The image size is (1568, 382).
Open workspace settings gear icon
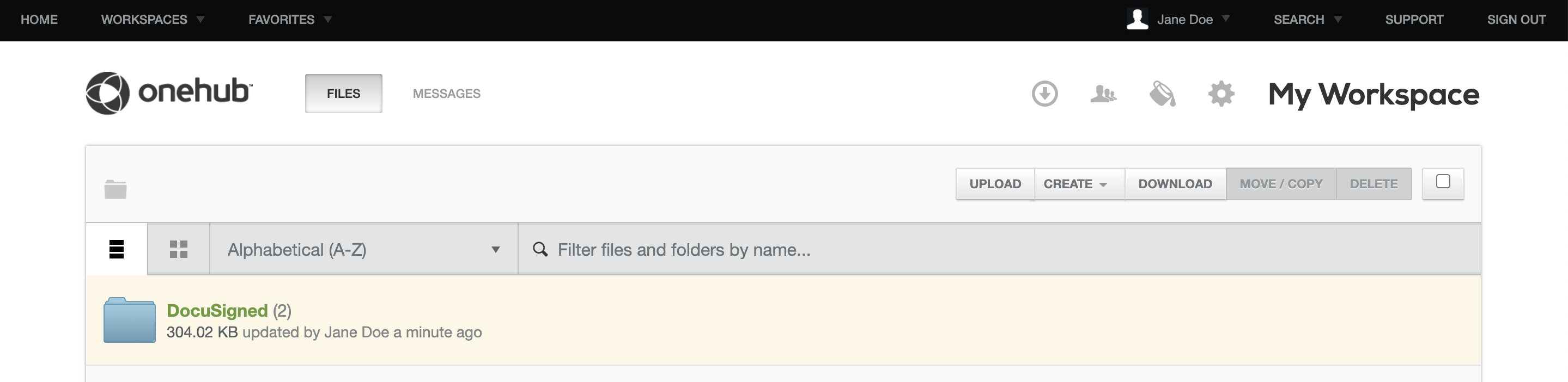click(x=1221, y=94)
